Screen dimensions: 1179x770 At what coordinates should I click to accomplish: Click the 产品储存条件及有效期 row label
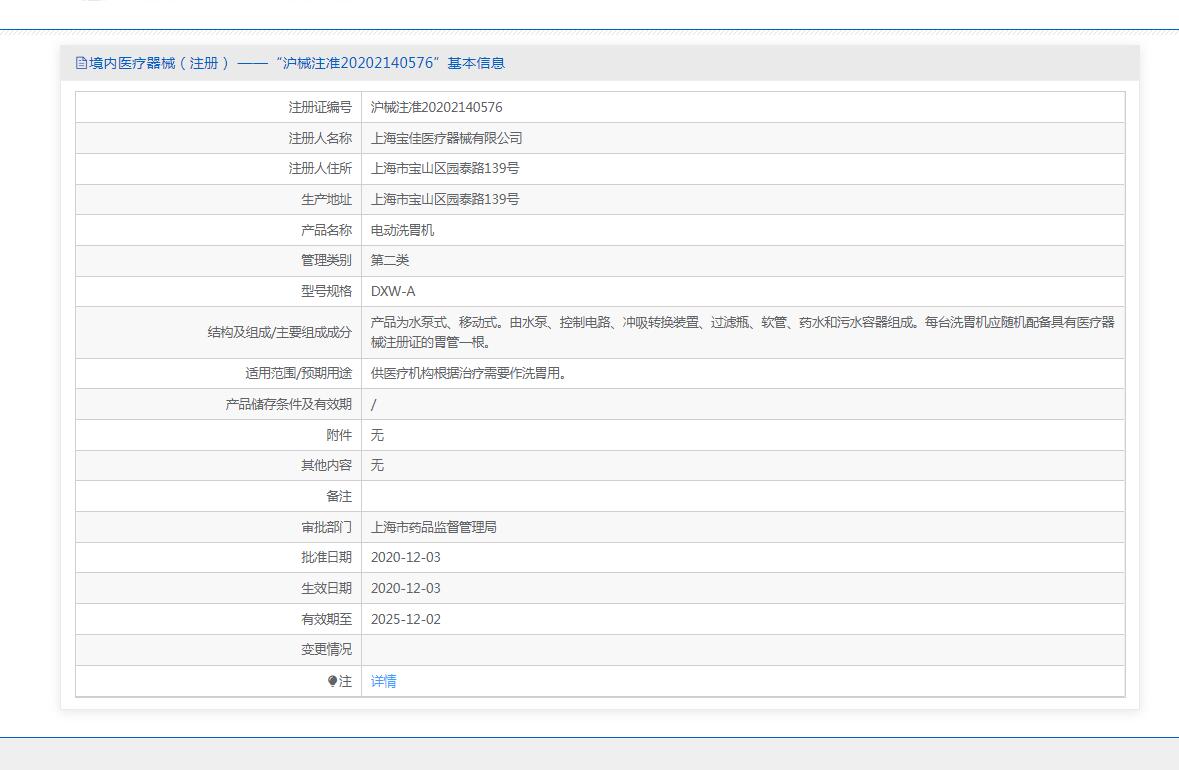coord(289,405)
